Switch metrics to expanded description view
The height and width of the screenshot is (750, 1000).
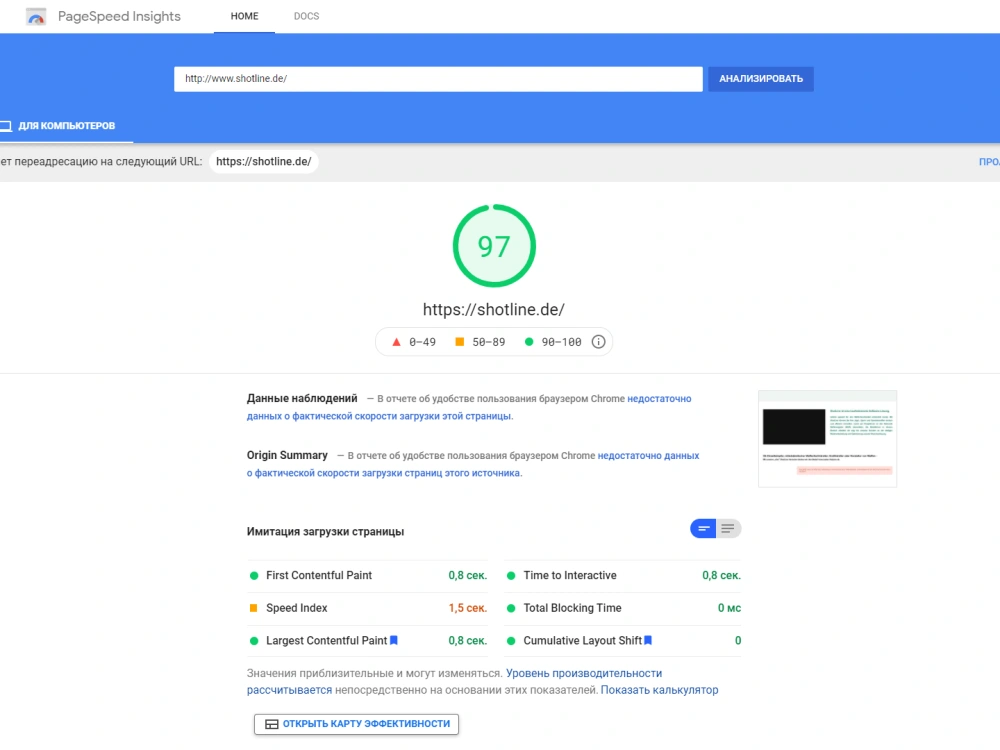pyautogui.click(x=728, y=529)
